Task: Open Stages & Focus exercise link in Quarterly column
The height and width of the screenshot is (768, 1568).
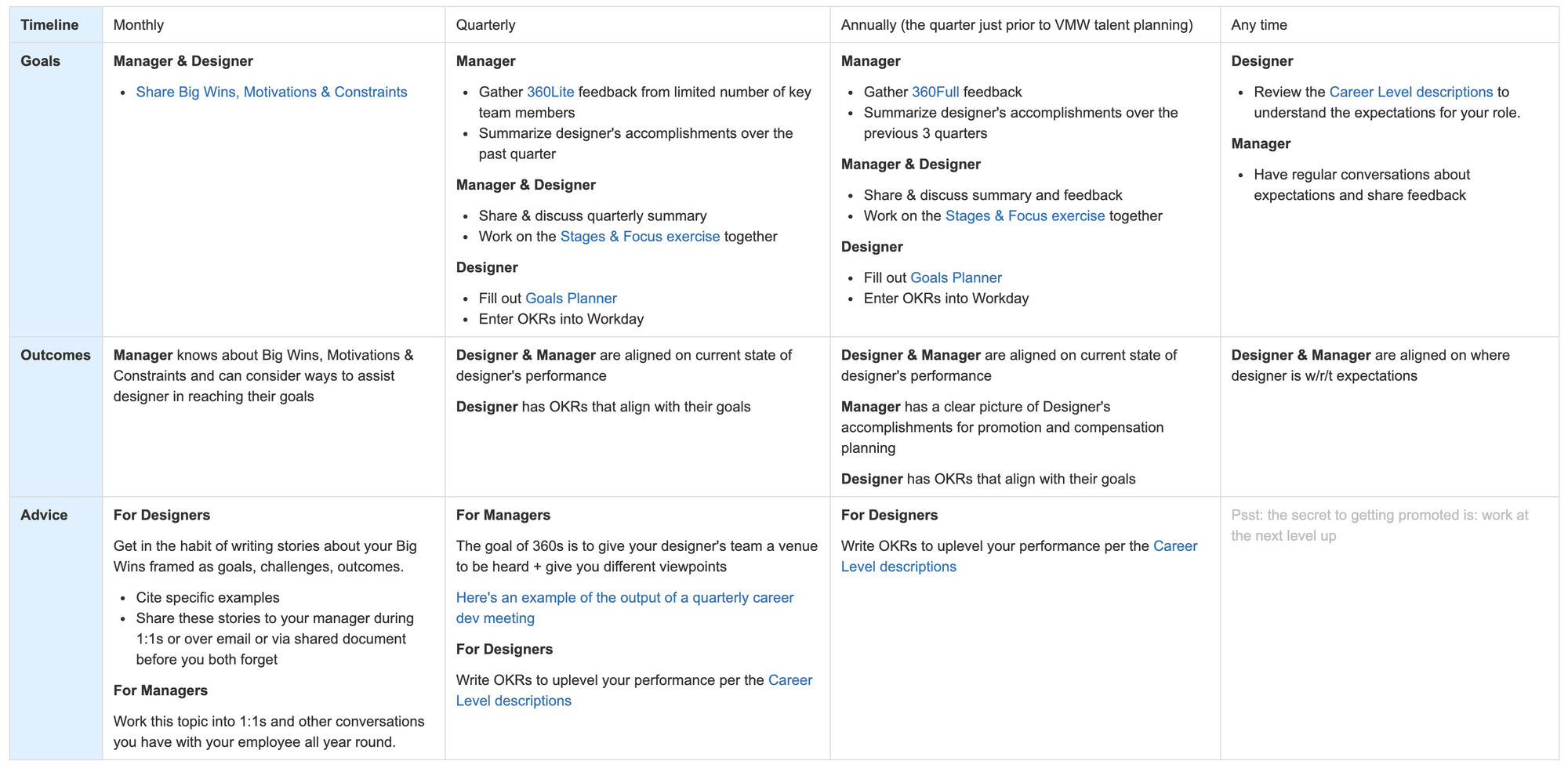Action: 640,237
